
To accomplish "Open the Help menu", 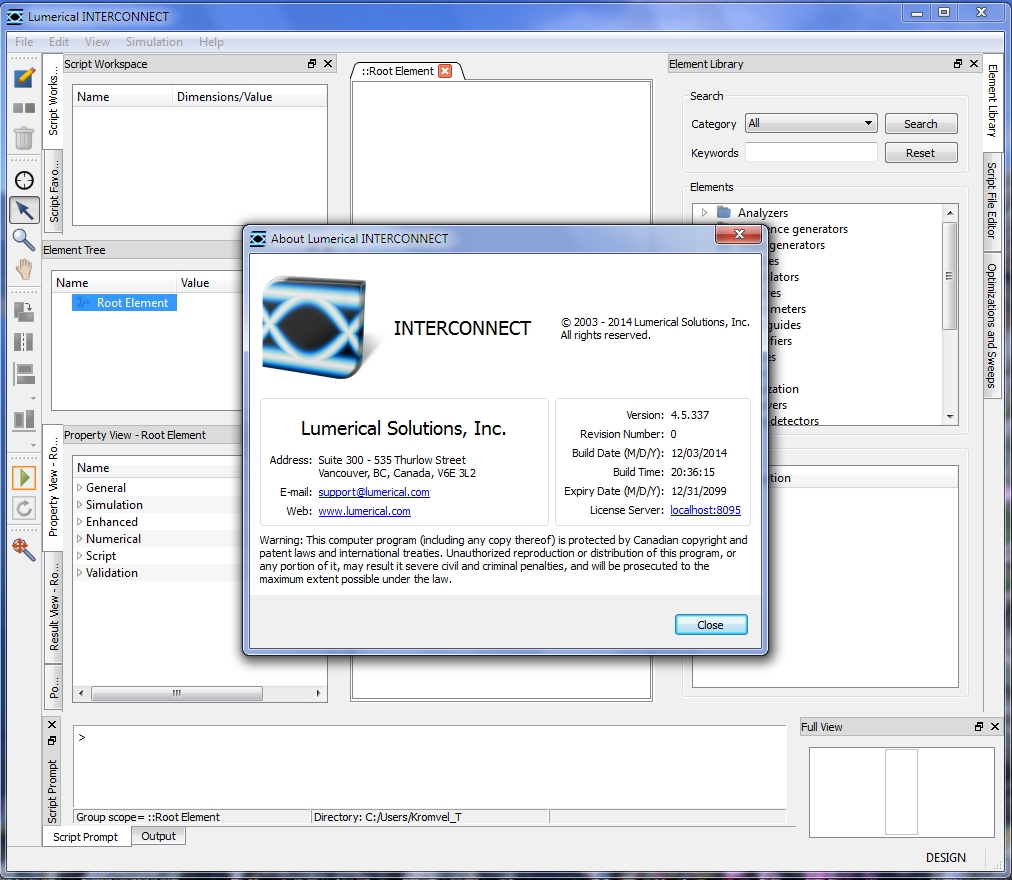I will tap(211, 41).
